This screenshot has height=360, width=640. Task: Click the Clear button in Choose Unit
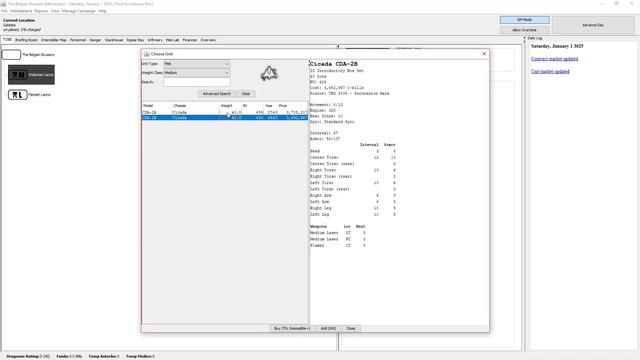(x=246, y=94)
